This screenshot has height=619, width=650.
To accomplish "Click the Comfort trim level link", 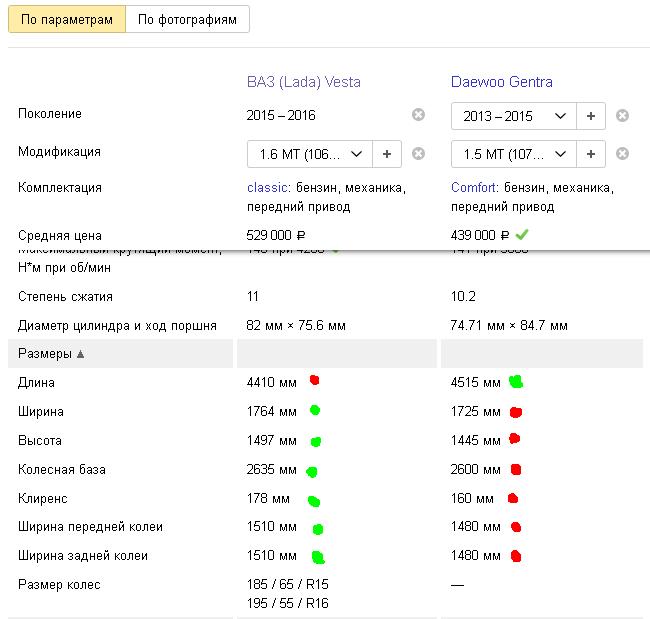I will pos(474,188).
